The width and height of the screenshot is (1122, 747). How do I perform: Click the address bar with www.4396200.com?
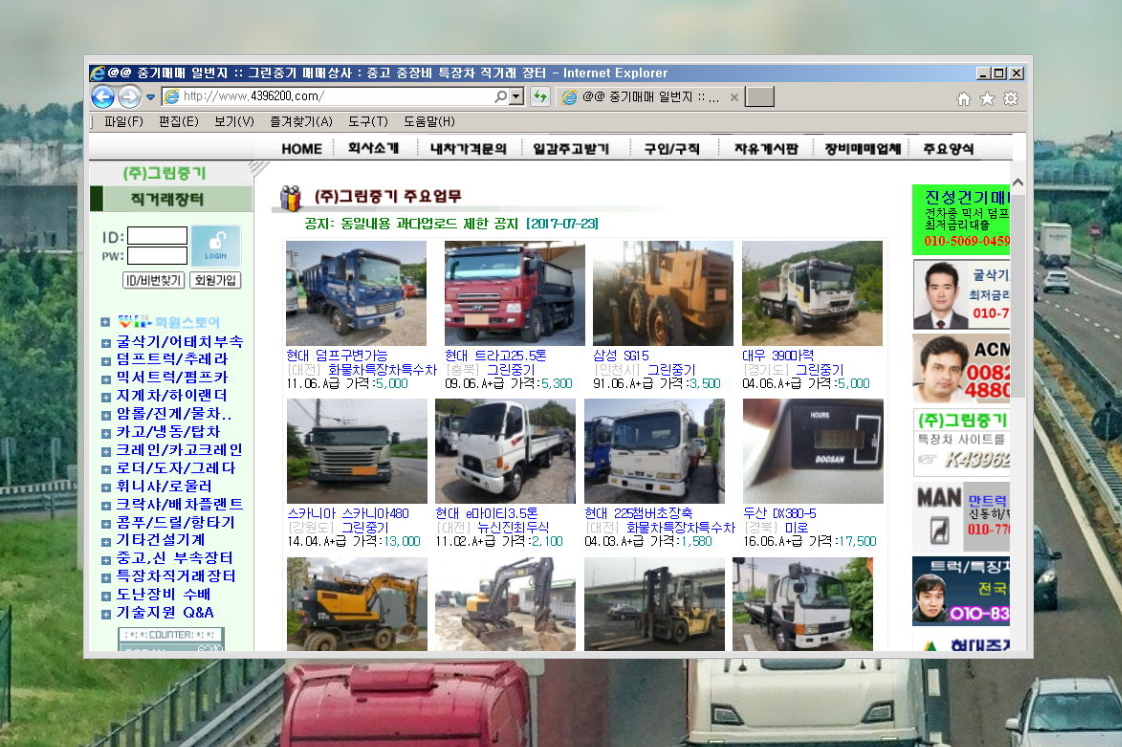click(328, 96)
